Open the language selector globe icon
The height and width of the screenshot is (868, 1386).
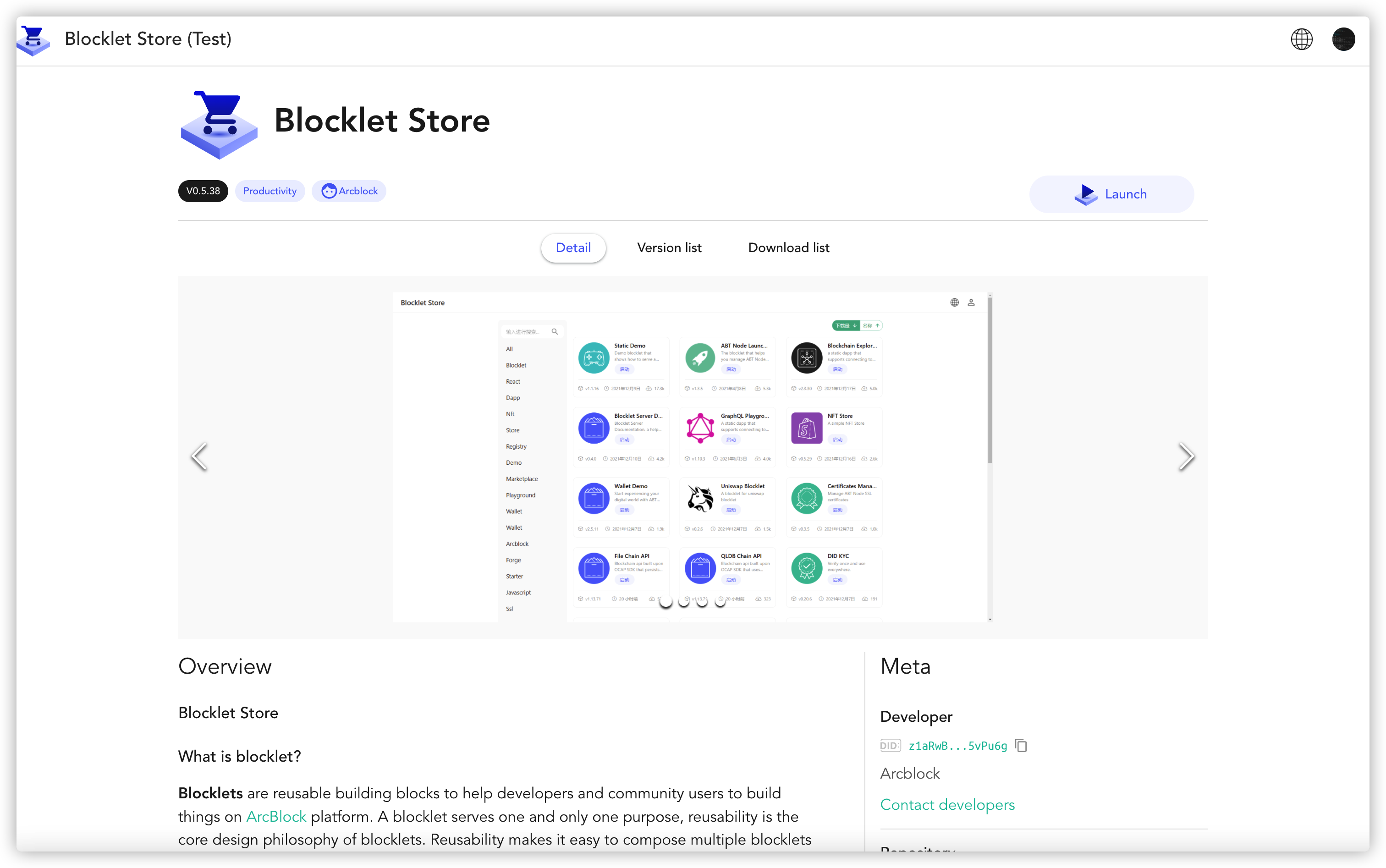pos(1302,38)
